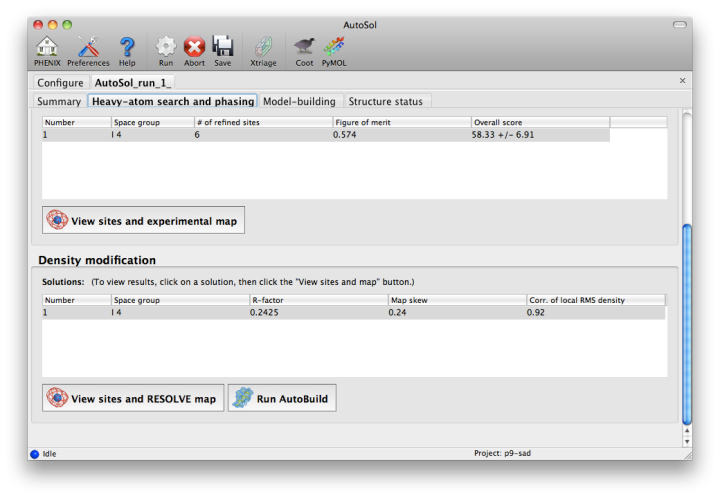
Task: Switch to the Configure tab
Action: tap(60, 82)
